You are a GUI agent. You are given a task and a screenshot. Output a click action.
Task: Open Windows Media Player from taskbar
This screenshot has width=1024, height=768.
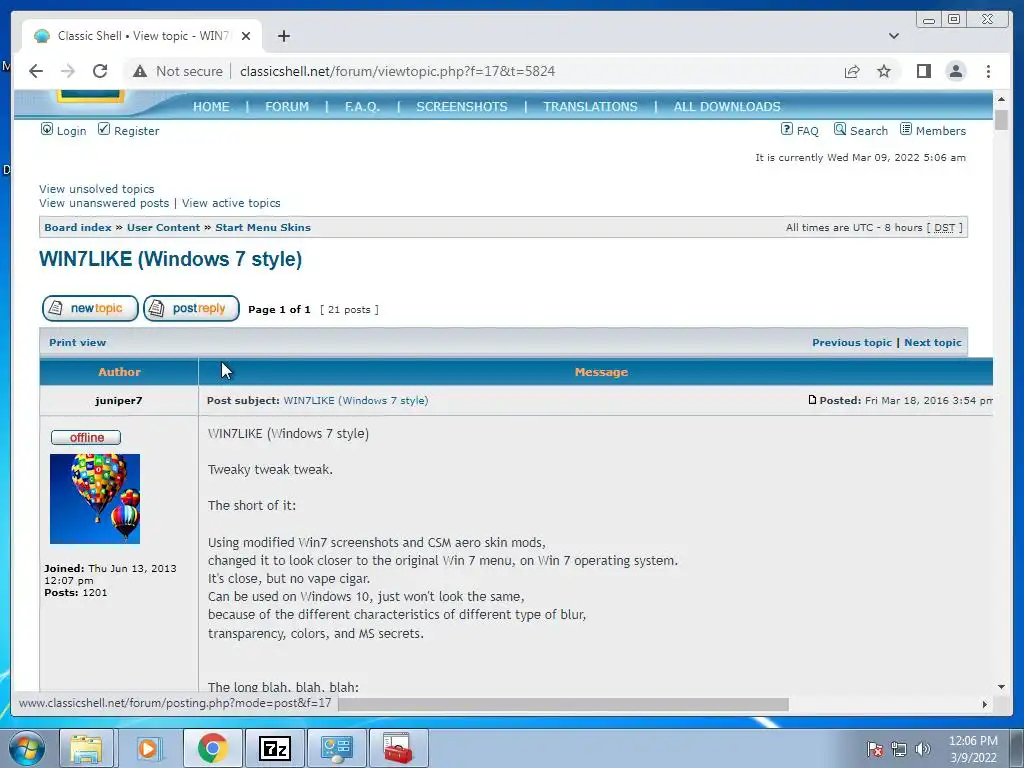click(148, 748)
